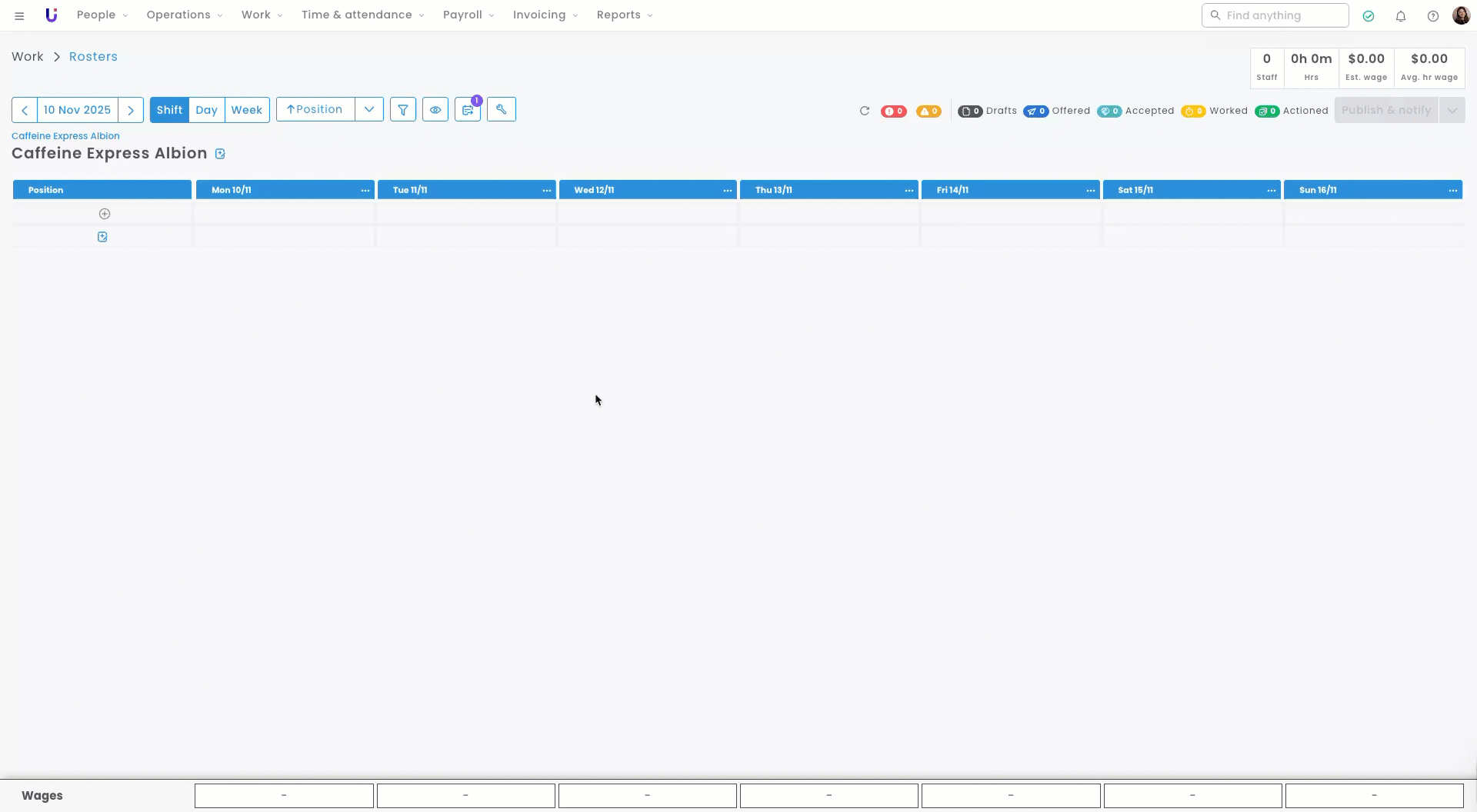Expand the Publish & notify dropdown arrow
This screenshot has height=812, width=1477.
1452,110
